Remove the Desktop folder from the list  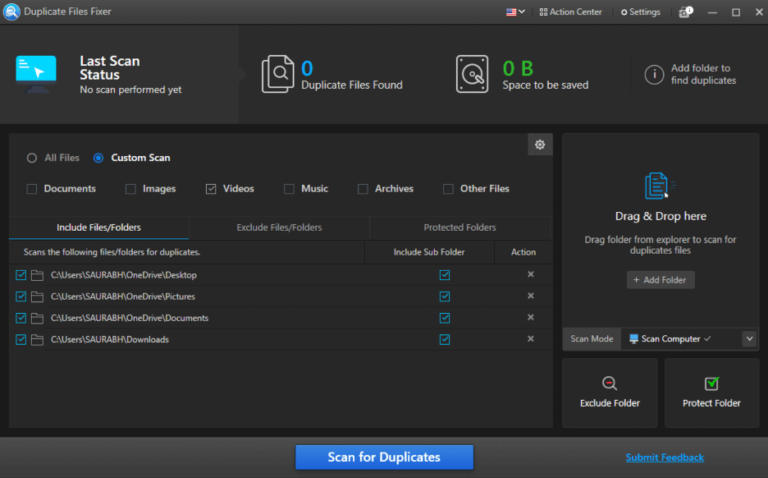tap(531, 275)
